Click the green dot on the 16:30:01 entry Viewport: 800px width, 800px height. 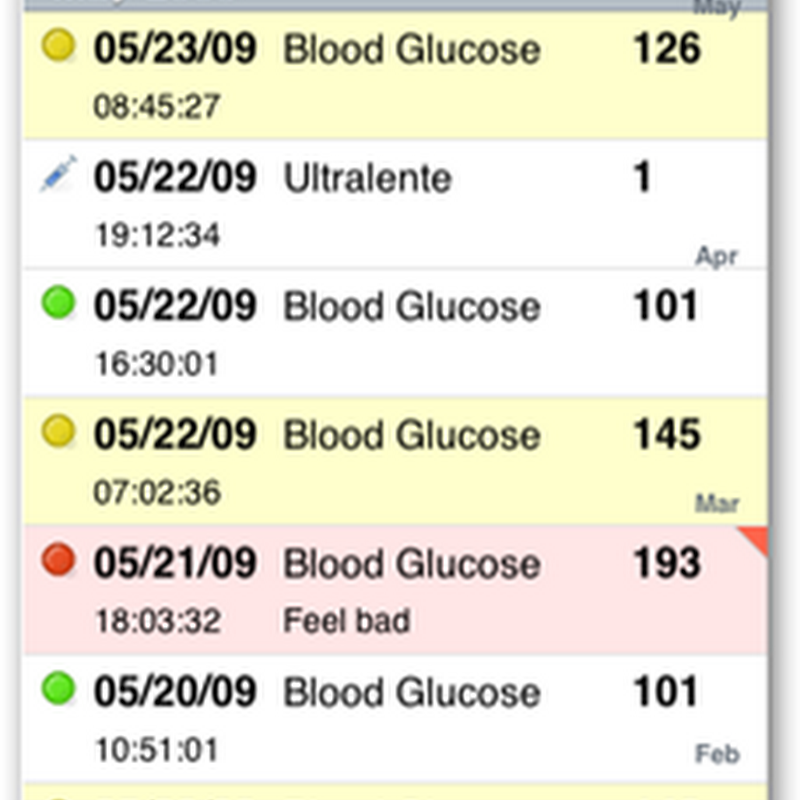pos(59,302)
